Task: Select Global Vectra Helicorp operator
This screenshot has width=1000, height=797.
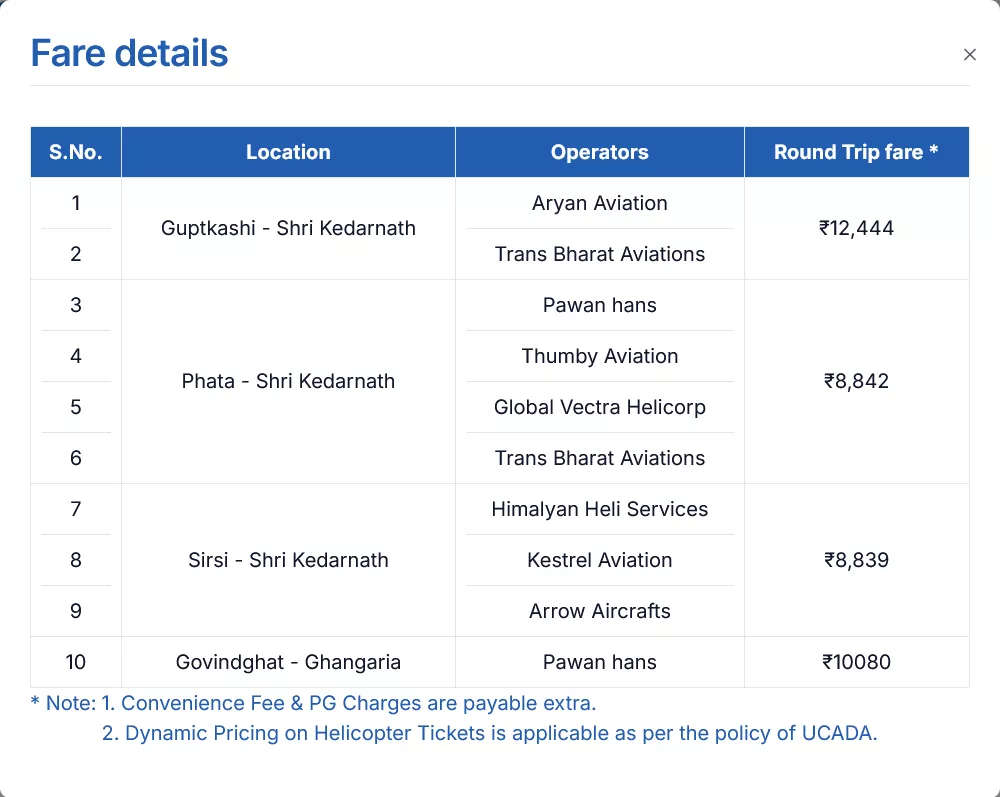Action: (x=599, y=407)
